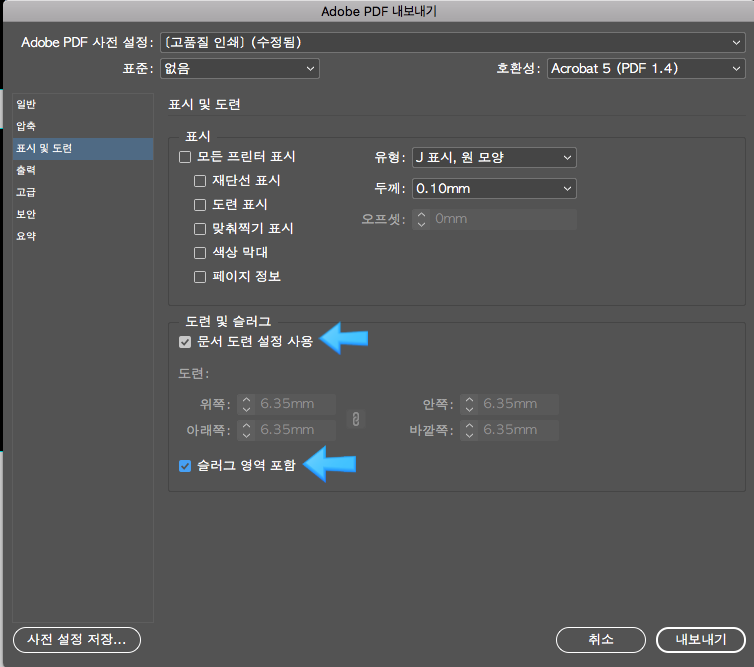The height and width of the screenshot is (667, 754).
Task: Select the 표시 및 도련 category
Action: click(83, 149)
